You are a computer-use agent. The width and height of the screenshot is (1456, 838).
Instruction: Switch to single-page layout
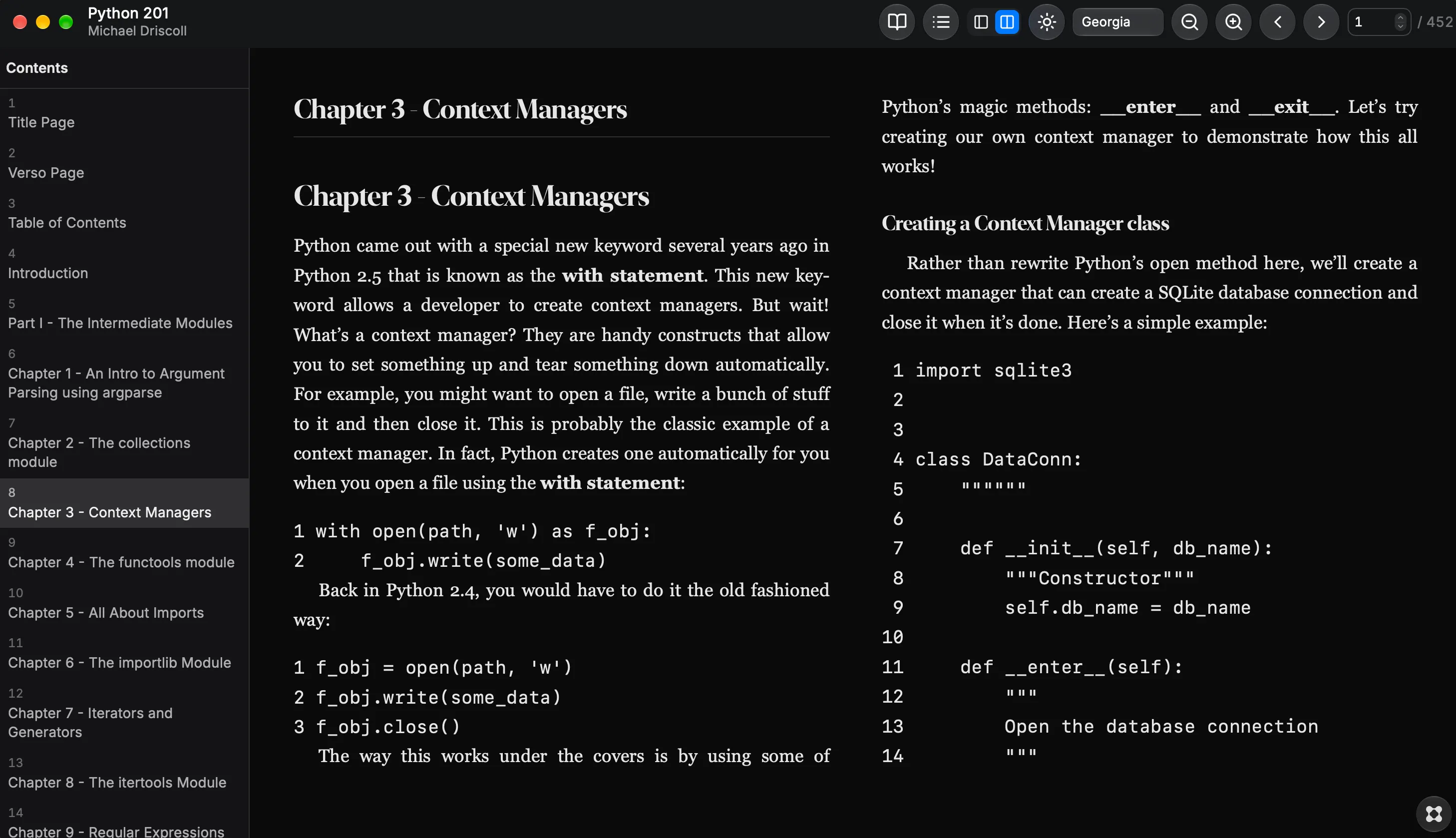coord(981,22)
